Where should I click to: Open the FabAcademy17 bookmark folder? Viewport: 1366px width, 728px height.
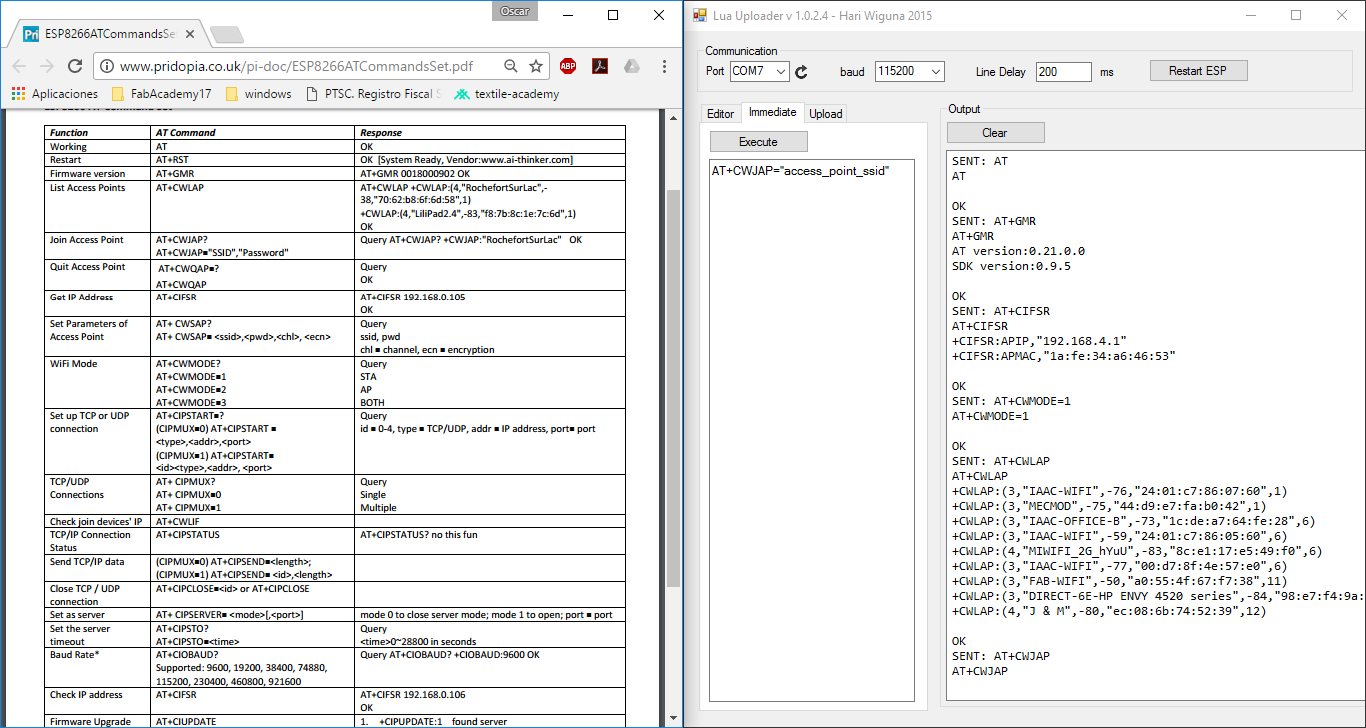[161, 94]
